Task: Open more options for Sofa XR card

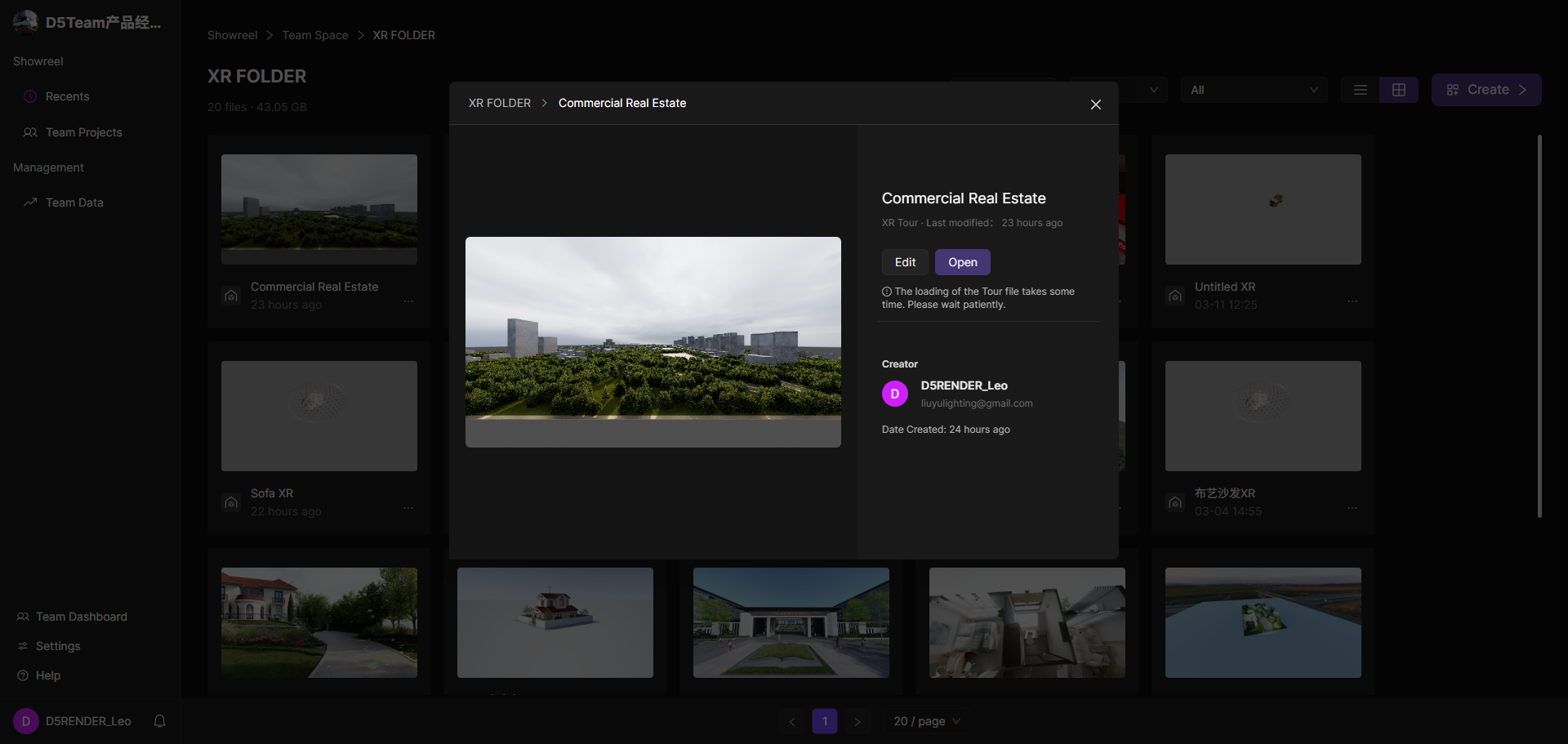Action: pyautogui.click(x=408, y=508)
